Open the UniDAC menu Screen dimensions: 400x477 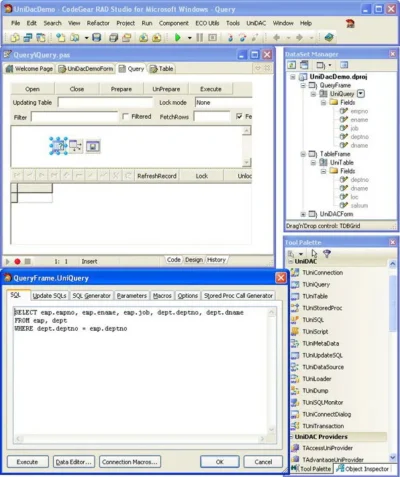[256, 23]
